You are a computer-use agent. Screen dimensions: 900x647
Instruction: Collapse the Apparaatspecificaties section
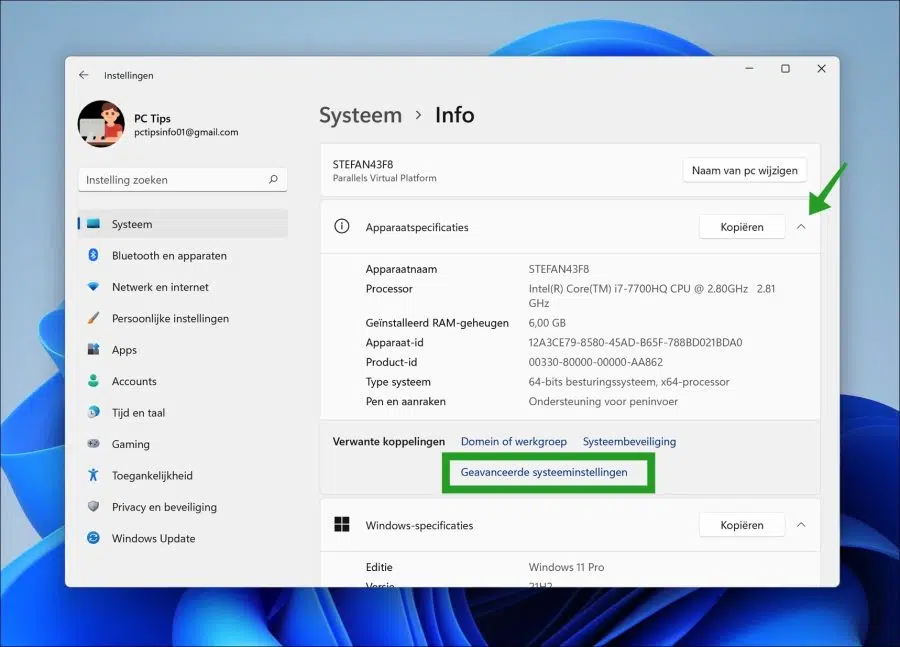coord(801,227)
